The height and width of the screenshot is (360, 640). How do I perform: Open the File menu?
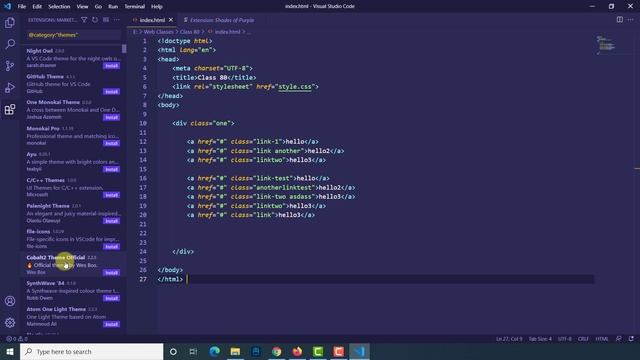22,7
